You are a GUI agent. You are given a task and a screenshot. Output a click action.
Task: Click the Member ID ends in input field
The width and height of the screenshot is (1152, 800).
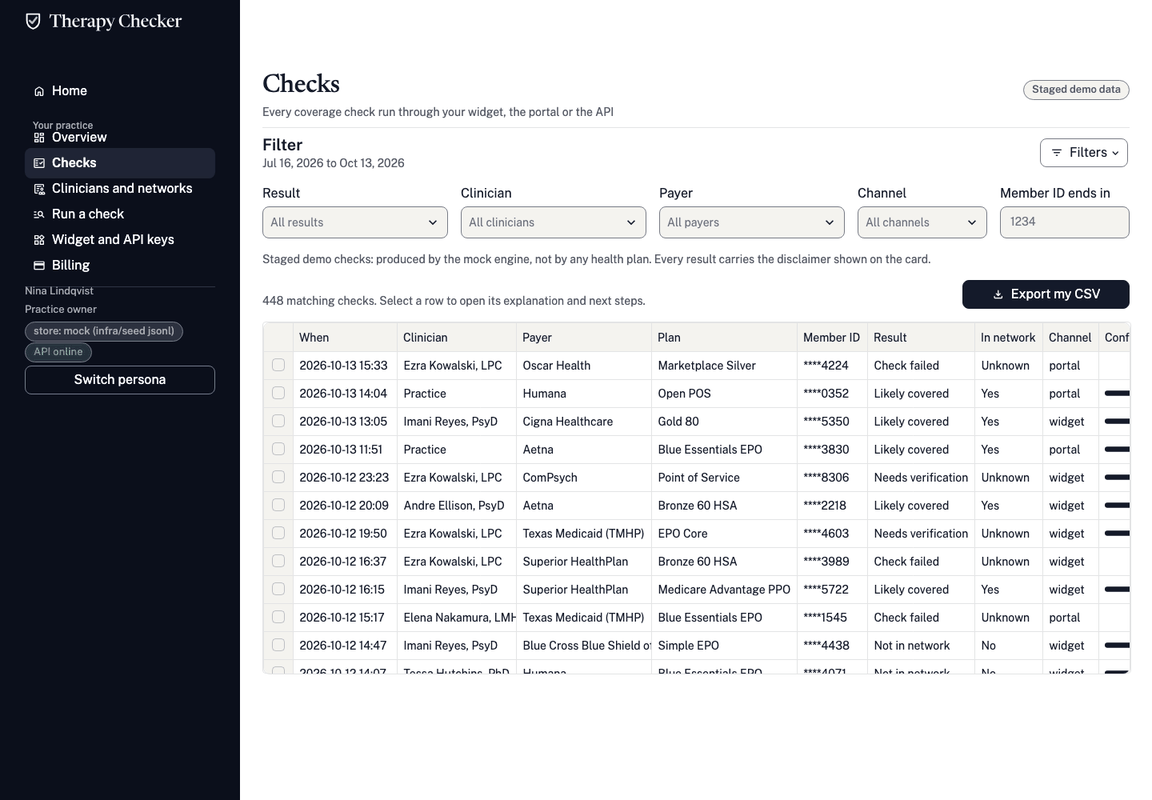(1065, 223)
